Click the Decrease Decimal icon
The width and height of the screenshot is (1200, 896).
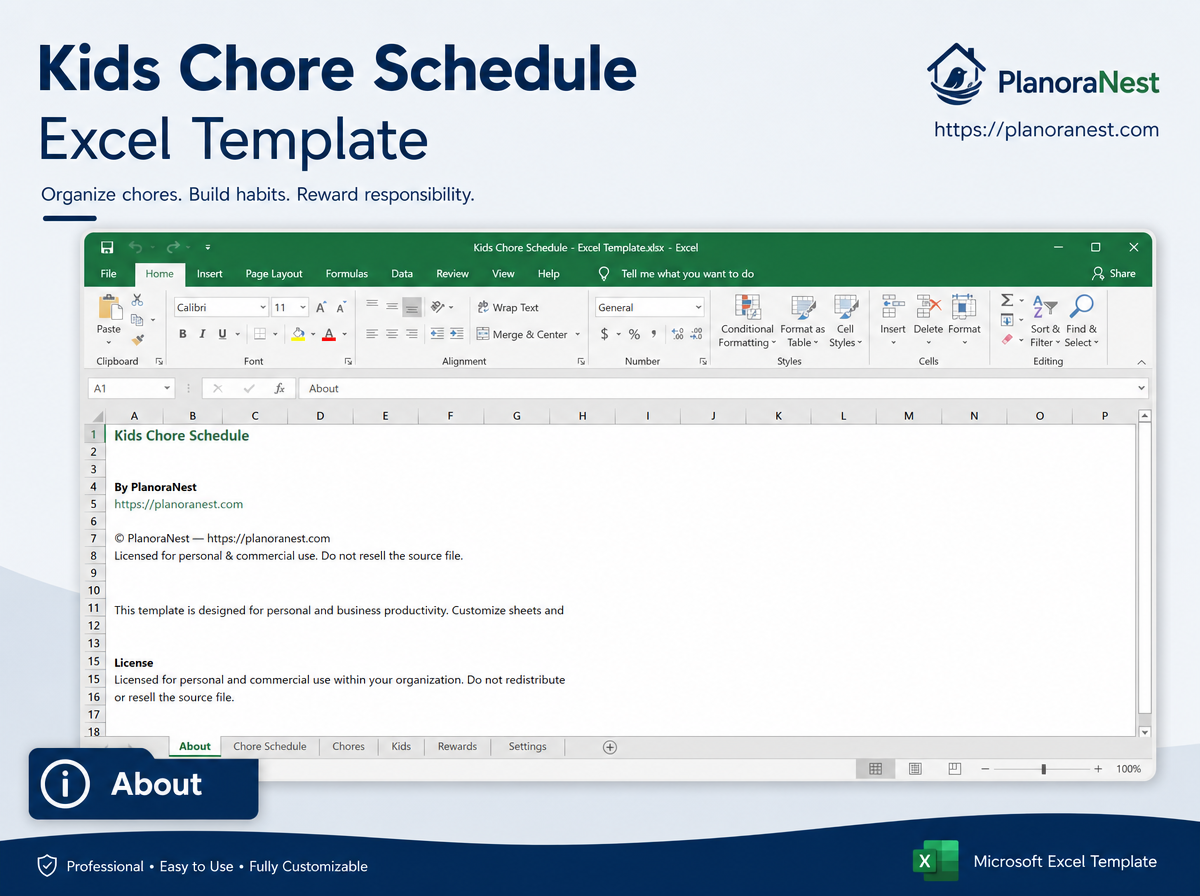point(697,334)
